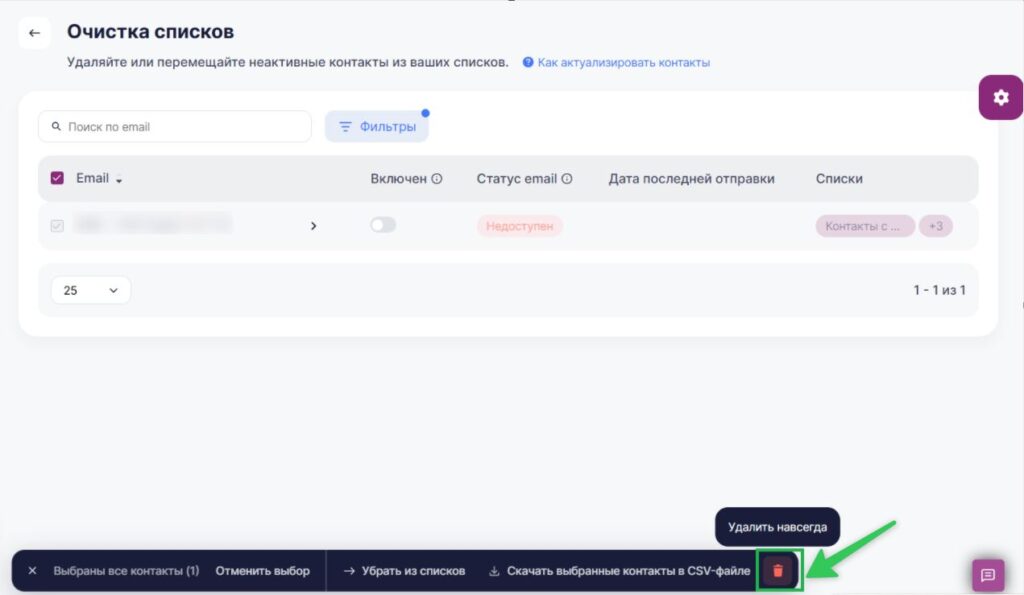Expand the +3 additional lists badge
Image resolution: width=1024 pixels, height=595 pixels.
pos(936,226)
